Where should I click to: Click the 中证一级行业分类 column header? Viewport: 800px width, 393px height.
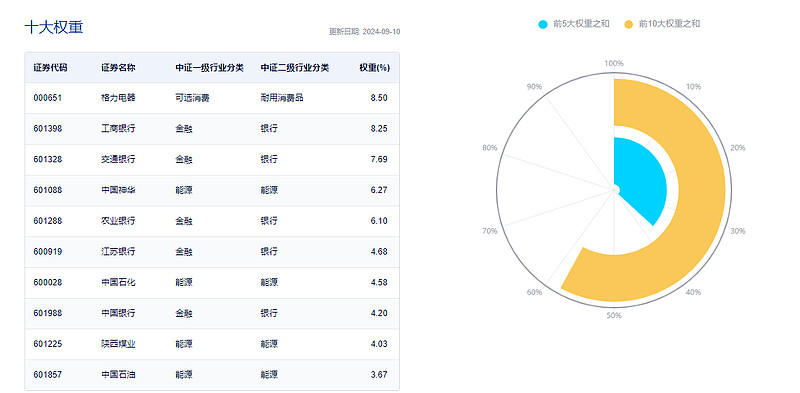(209, 67)
